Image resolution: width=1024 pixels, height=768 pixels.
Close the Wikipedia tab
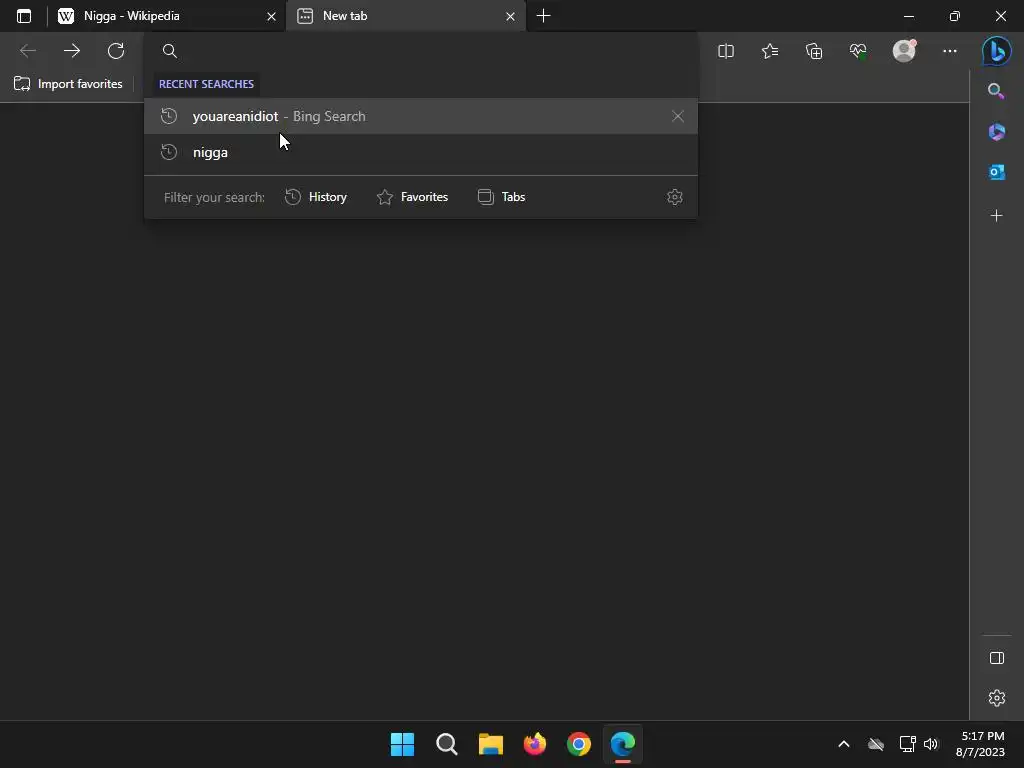click(271, 16)
